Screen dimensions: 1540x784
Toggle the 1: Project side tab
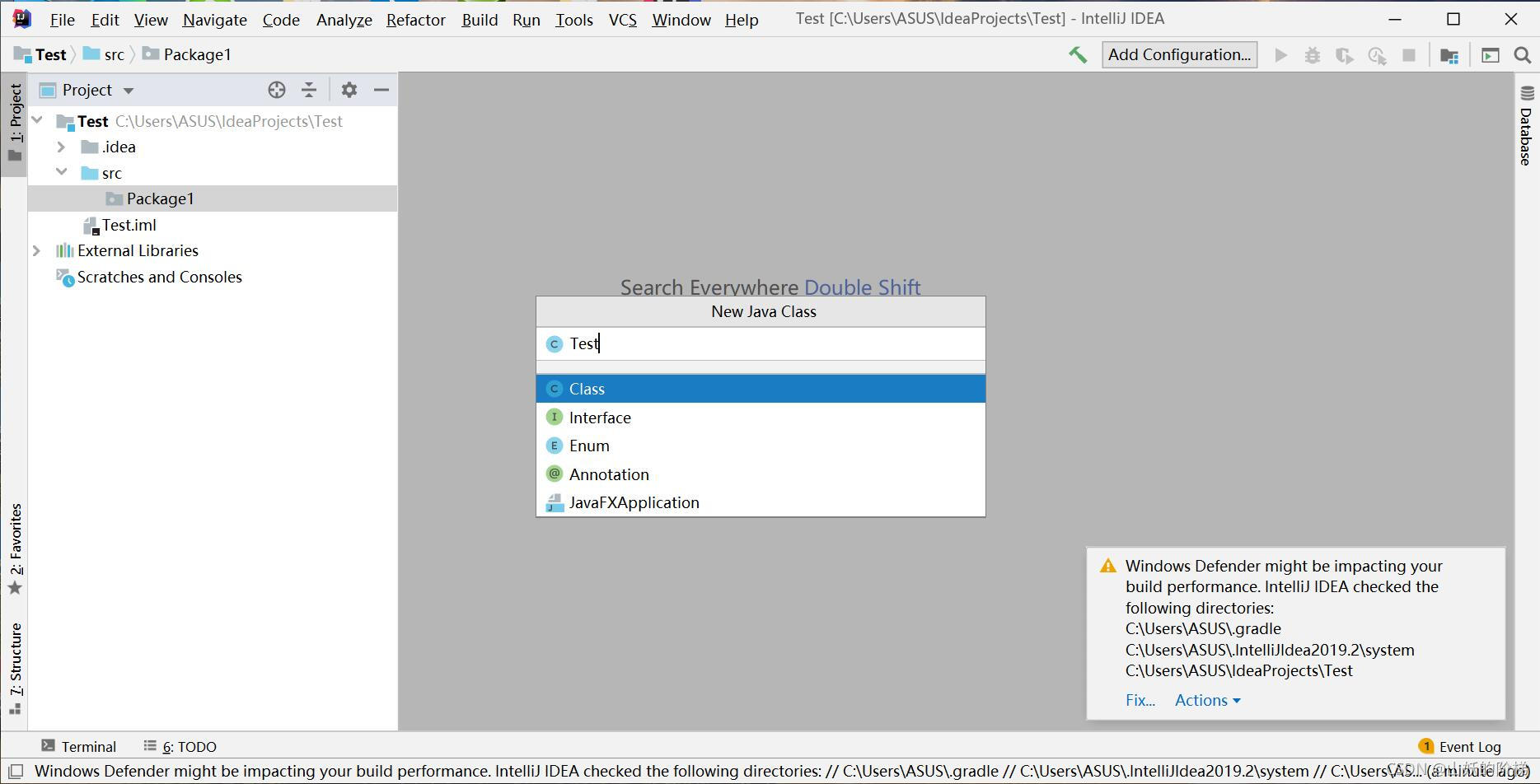tap(15, 124)
